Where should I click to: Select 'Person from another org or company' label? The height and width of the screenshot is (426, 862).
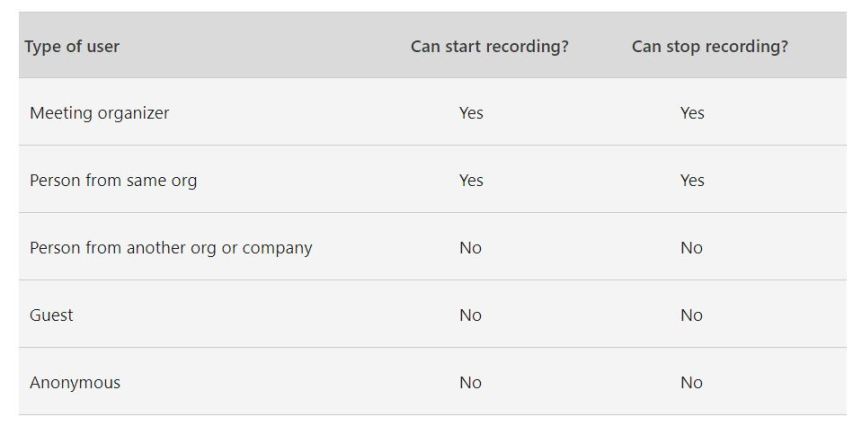170,248
